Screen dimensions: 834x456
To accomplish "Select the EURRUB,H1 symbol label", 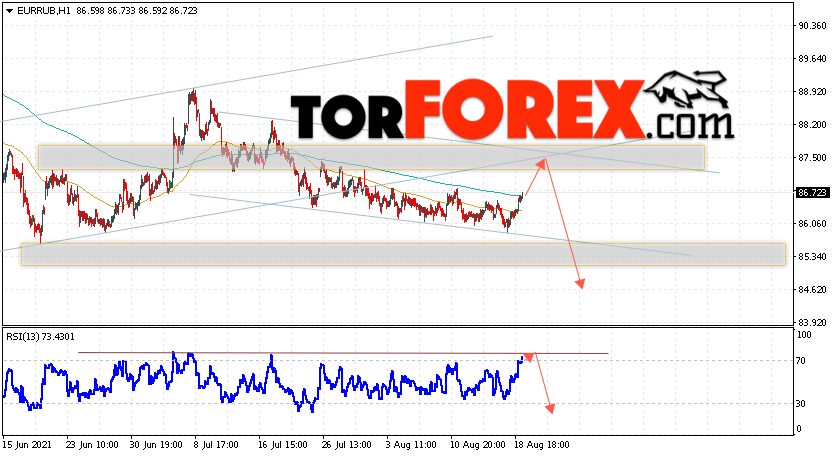I will (x=44, y=11).
